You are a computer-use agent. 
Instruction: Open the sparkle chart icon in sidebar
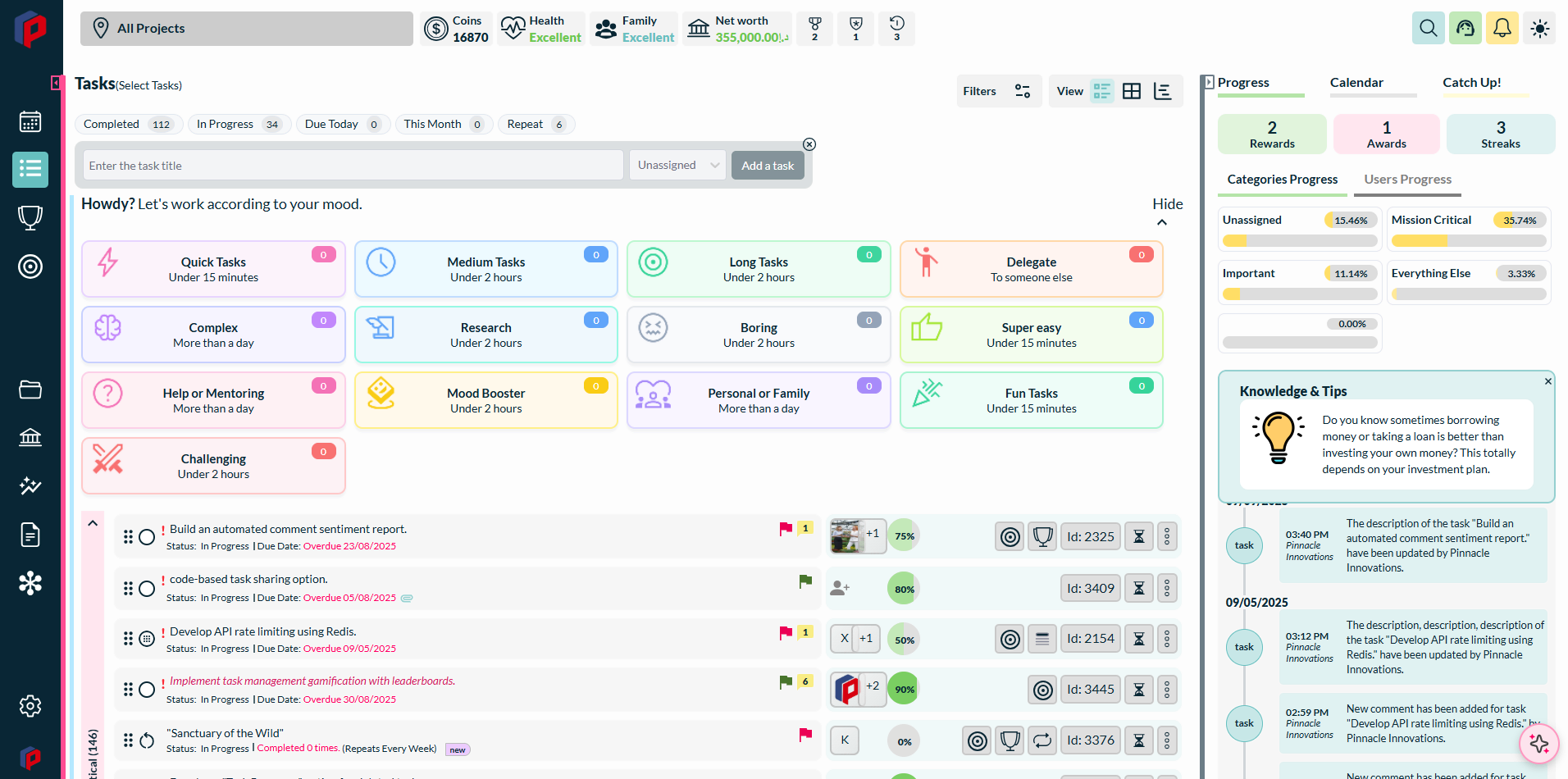click(x=30, y=485)
